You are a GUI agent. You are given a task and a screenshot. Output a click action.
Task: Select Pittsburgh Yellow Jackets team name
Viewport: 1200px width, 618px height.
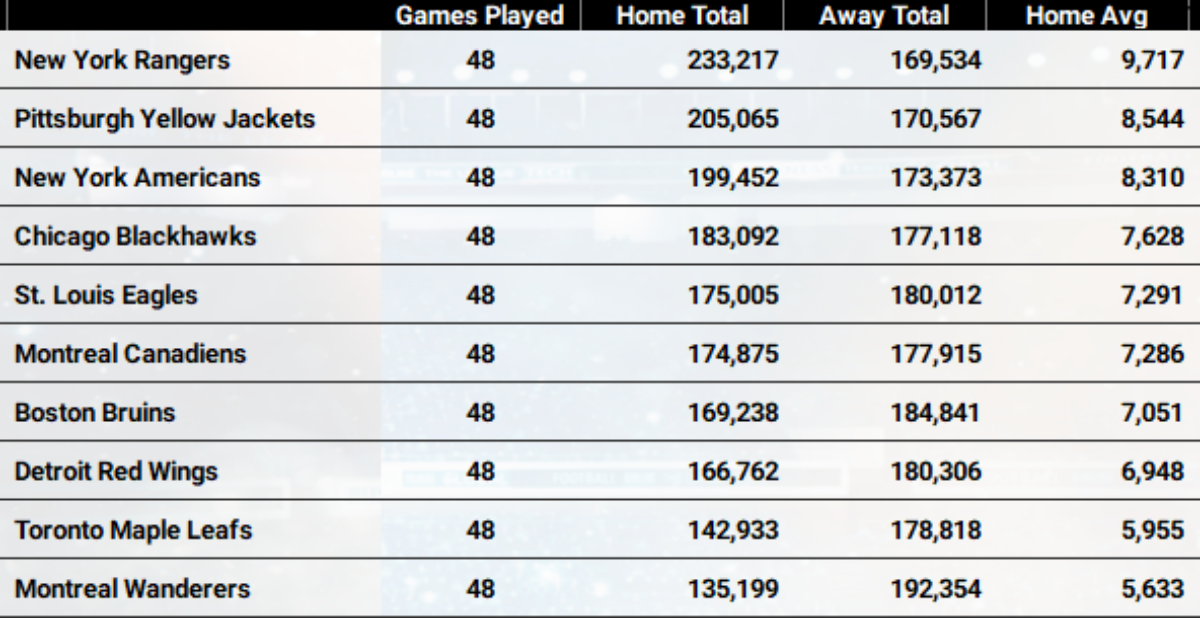(165, 120)
